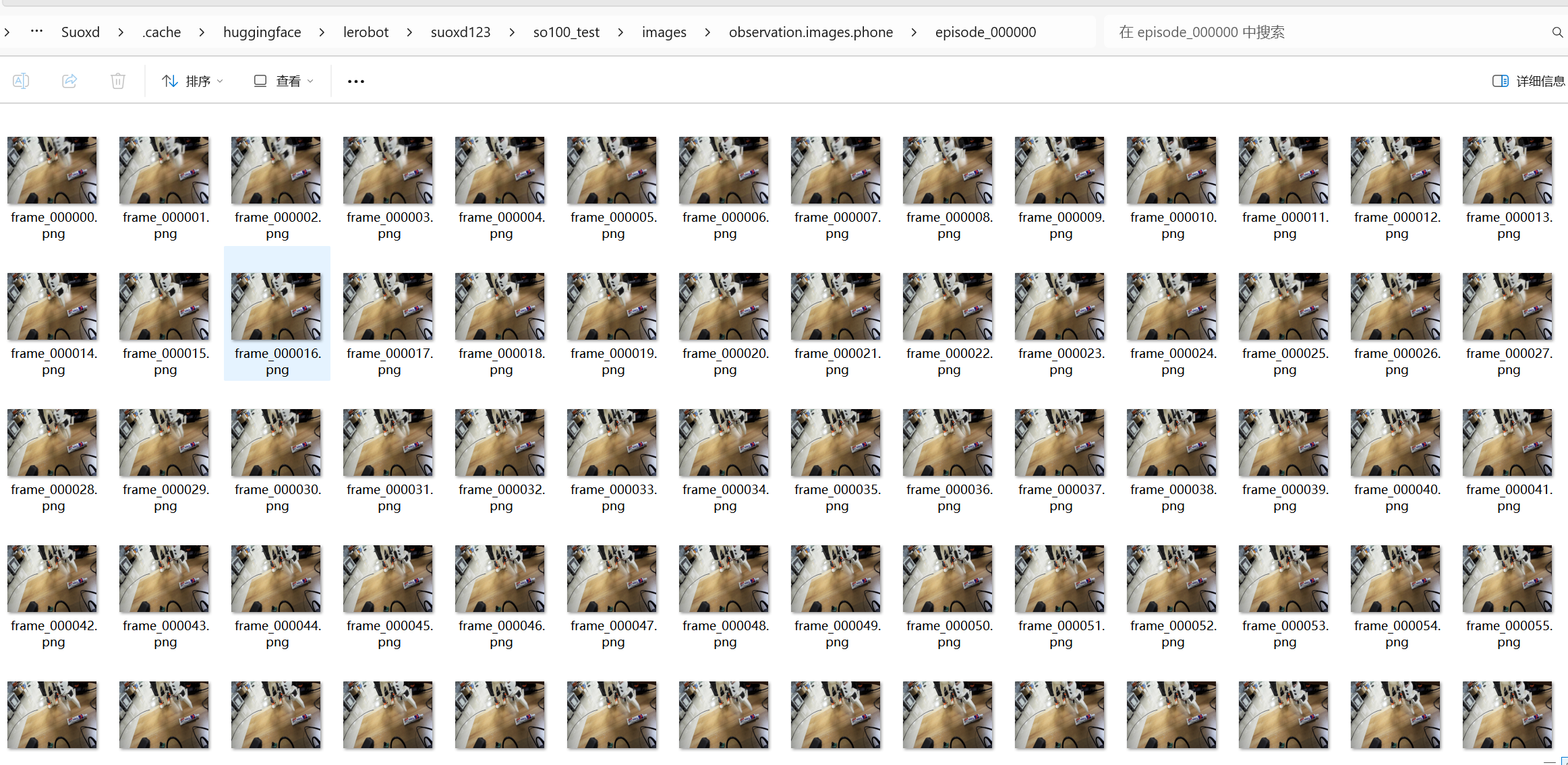Go to so100_test in address bar

coord(566,32)
